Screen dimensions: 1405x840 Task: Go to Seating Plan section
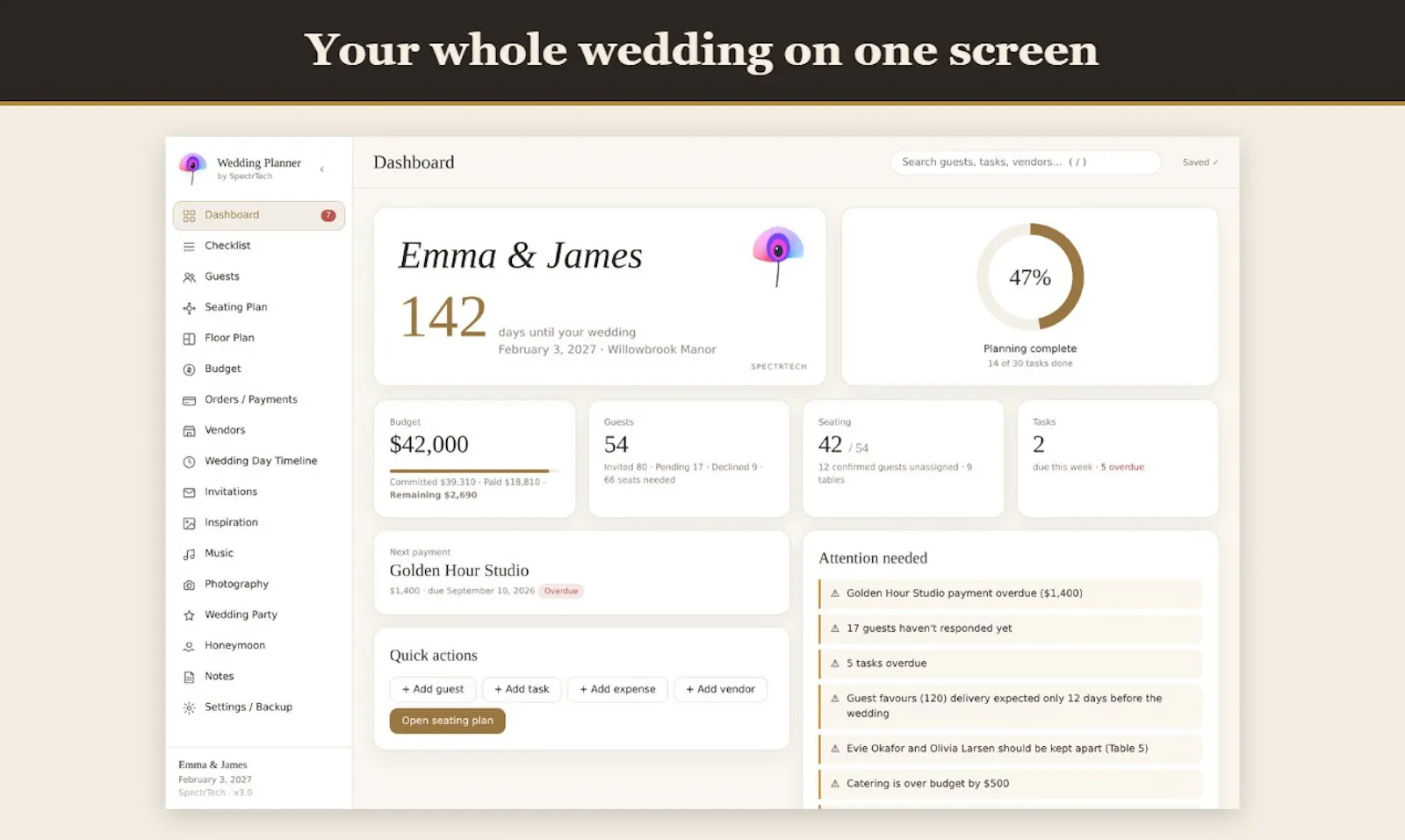tap(259, 307)
